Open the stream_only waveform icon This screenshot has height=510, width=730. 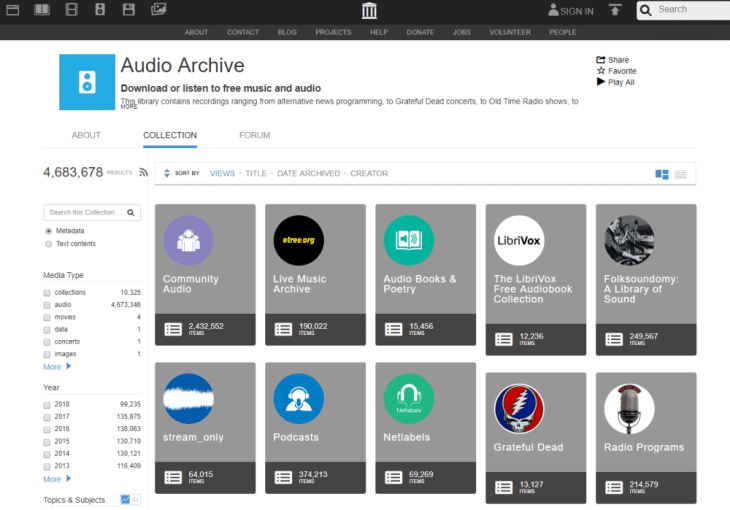tap(189, 399)
